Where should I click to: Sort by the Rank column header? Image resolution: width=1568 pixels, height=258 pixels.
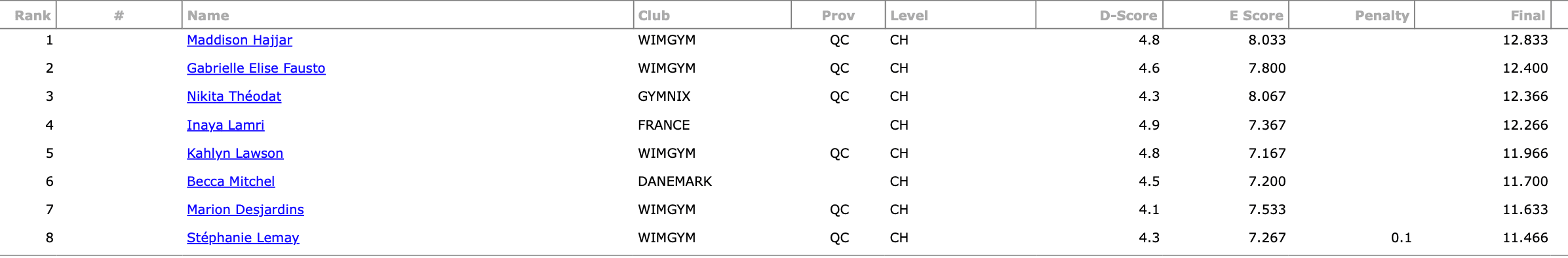click(x=33, y=16)
